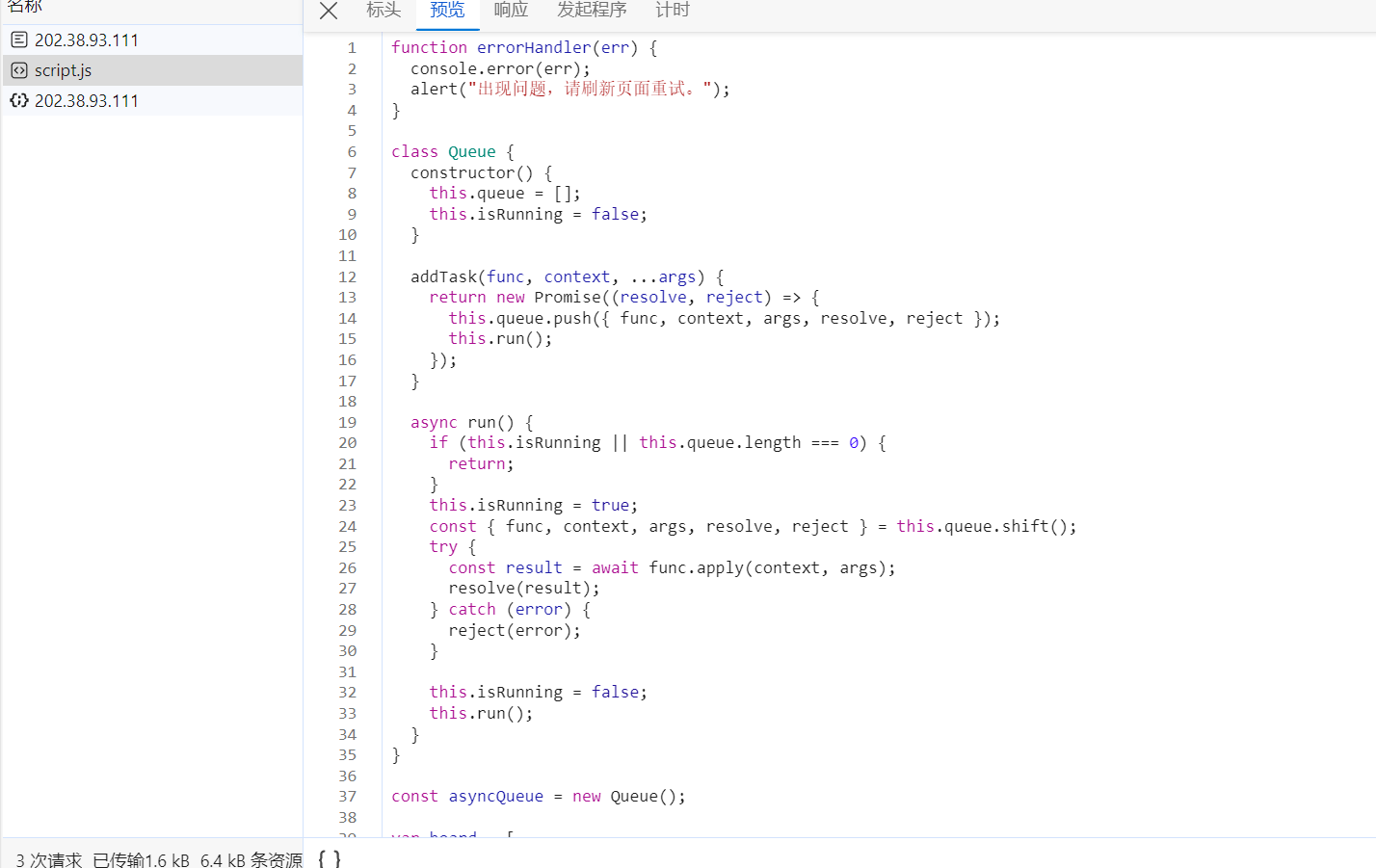Click 'this.isRunning = true' statement

coord(534,505)
